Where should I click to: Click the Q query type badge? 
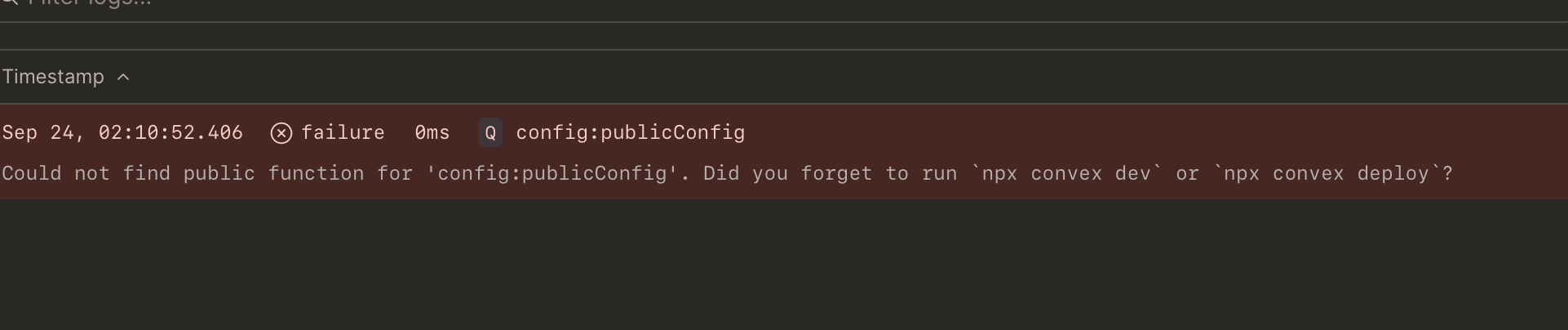click(x=490, y=132)
